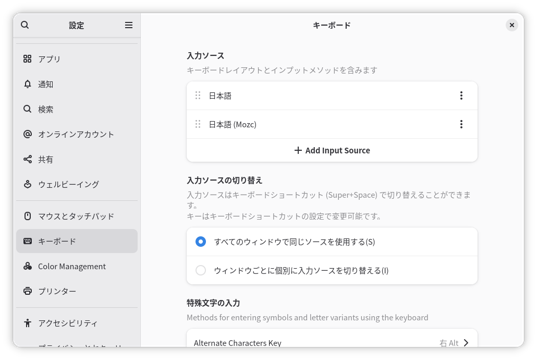Click the 右 Alt value text
This screenshot has height=360, width=537.
click(449, 343)
